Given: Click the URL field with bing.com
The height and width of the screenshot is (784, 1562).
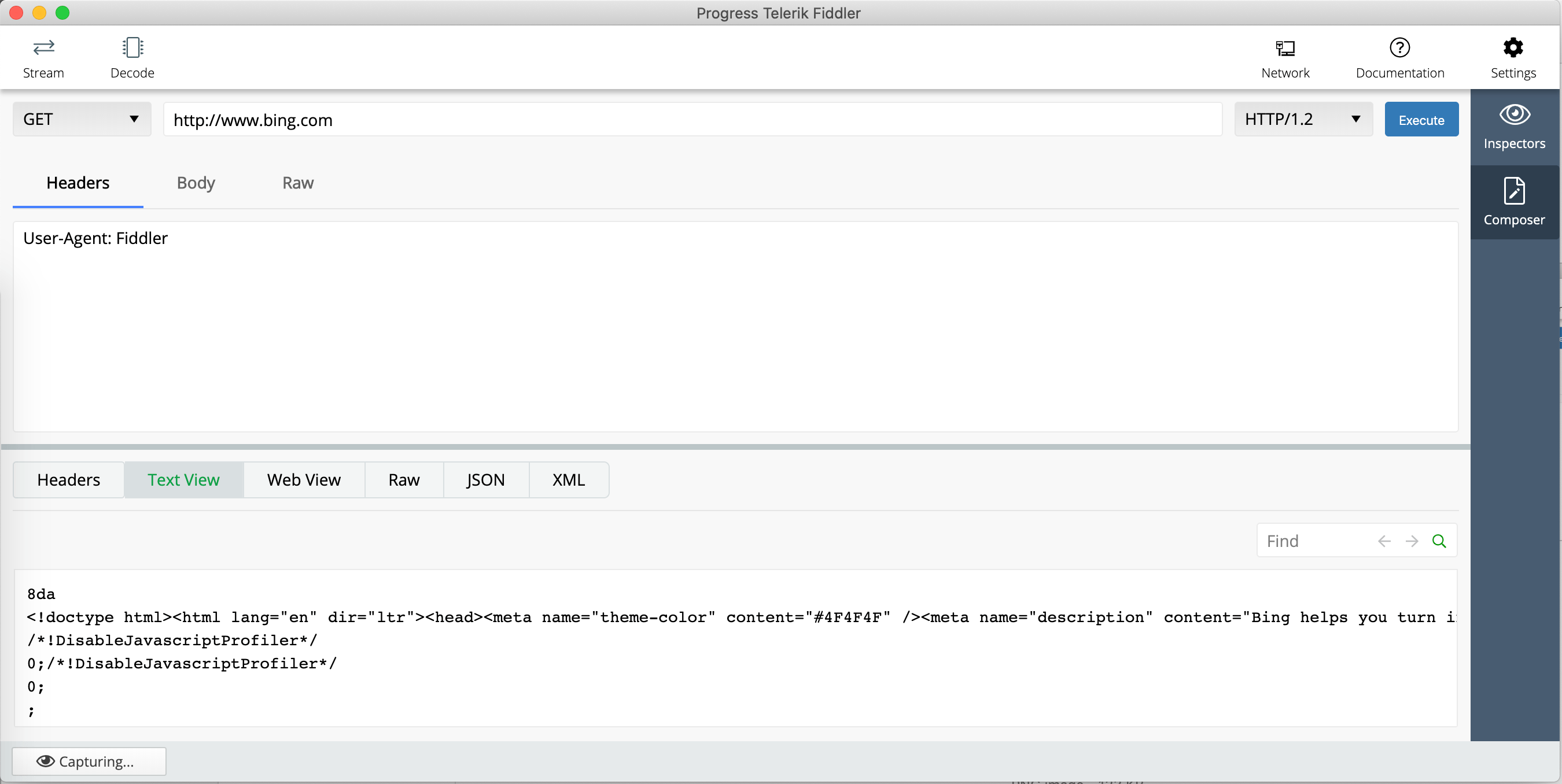Looking at the screenshot, I should 692,119.
